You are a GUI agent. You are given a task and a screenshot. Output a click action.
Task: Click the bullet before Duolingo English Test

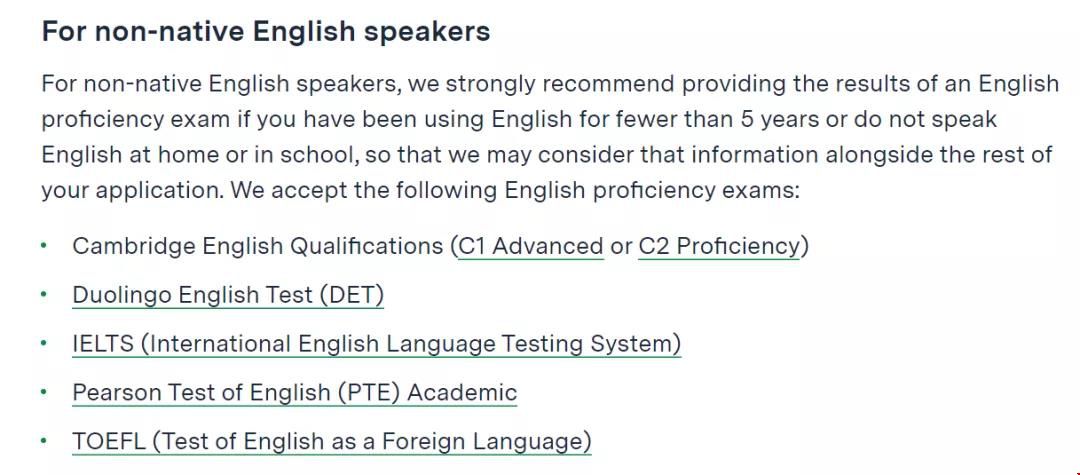coord(44,294)
